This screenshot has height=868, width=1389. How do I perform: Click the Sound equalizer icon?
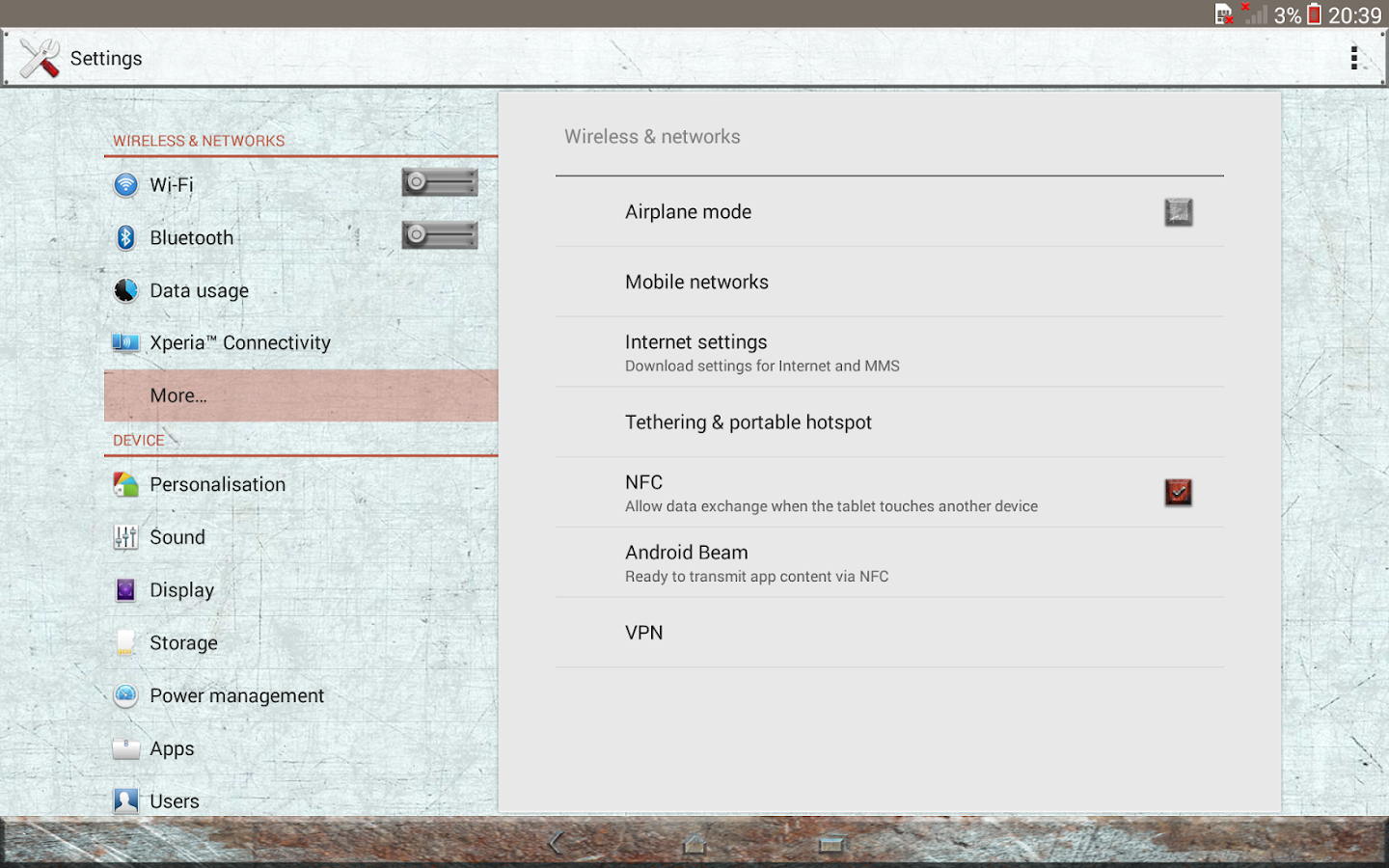[x=125, y=537]
